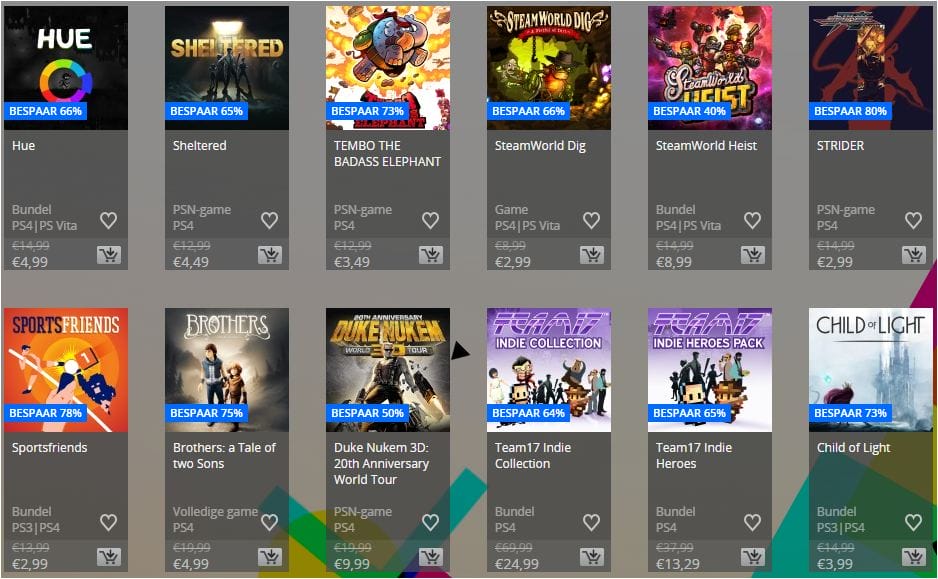
Task: Toggle wishlist heart for Brothers: a Tale of two Sons
Action: click(269, 522)
